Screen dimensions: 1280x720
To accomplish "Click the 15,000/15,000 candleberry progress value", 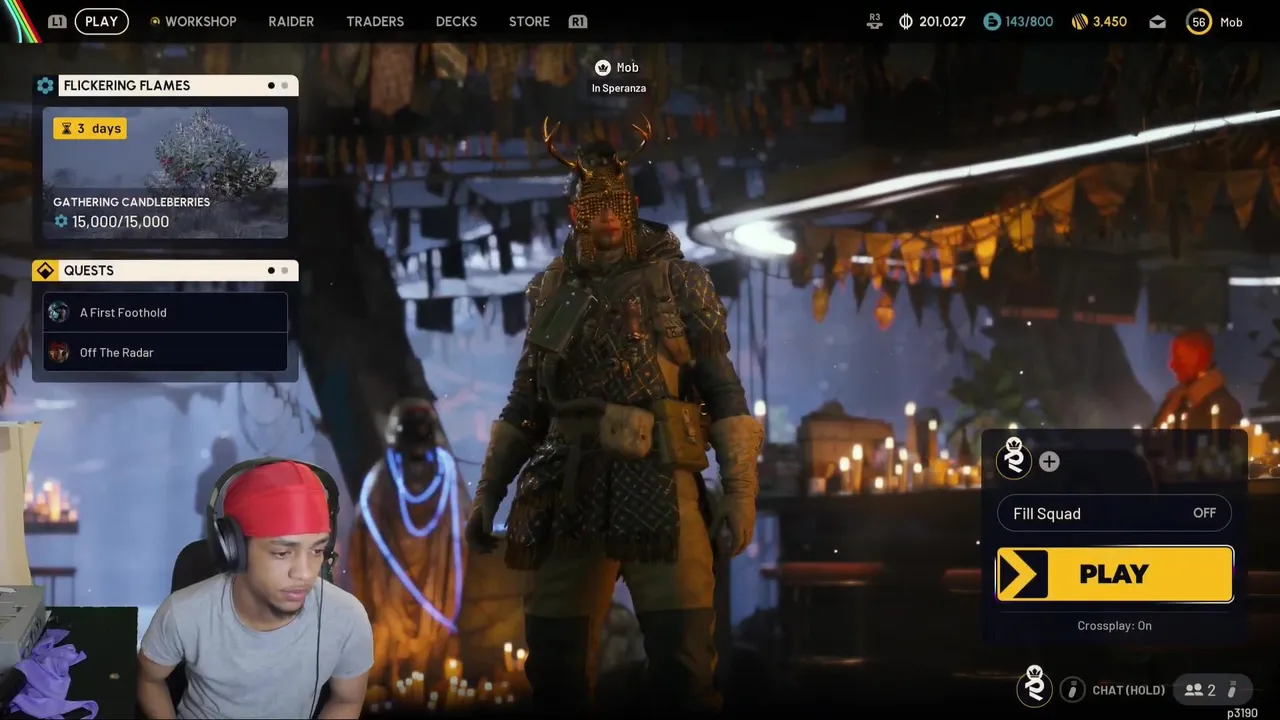I will click(120, 221).
